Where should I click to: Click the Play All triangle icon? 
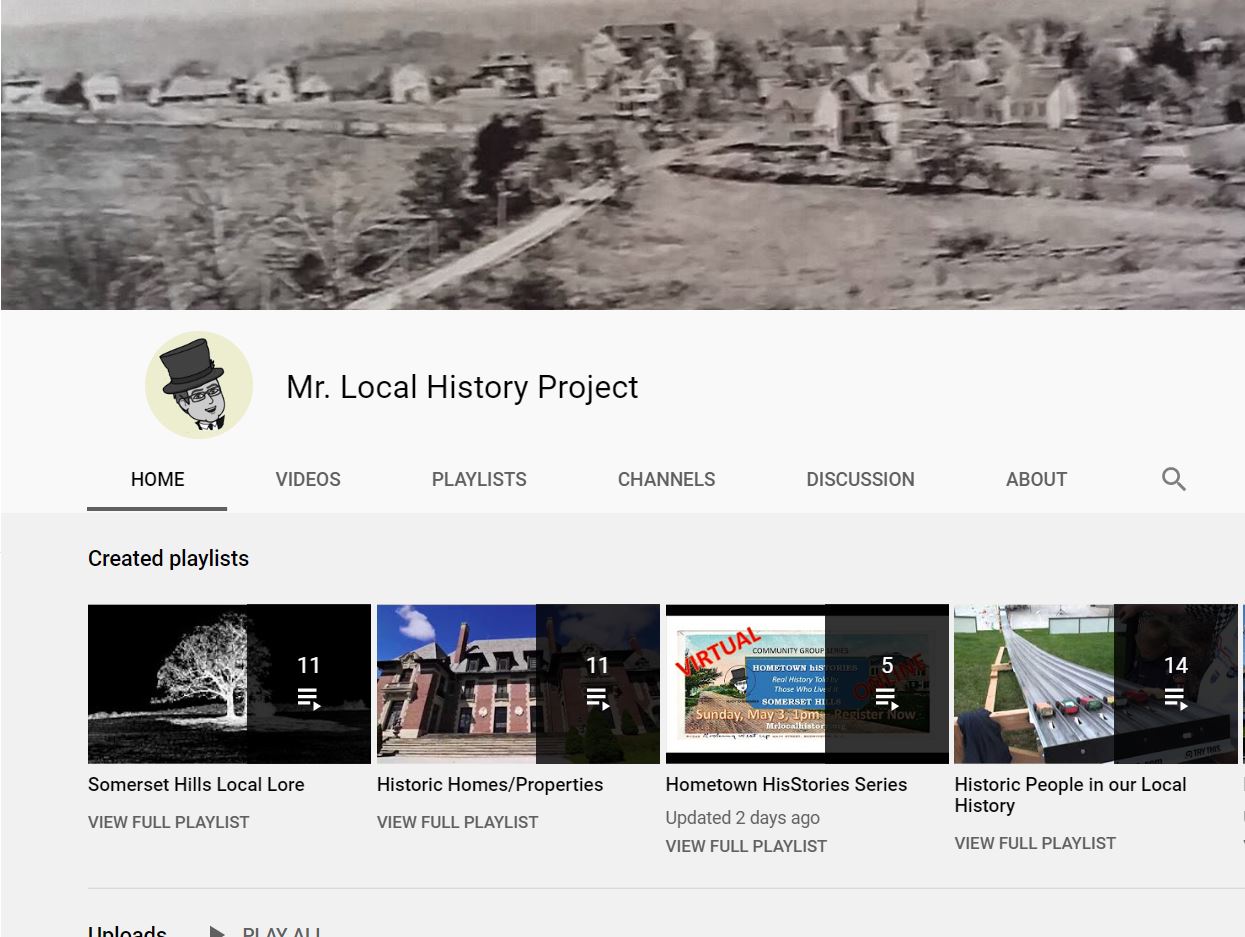click(x=218, y=931)
